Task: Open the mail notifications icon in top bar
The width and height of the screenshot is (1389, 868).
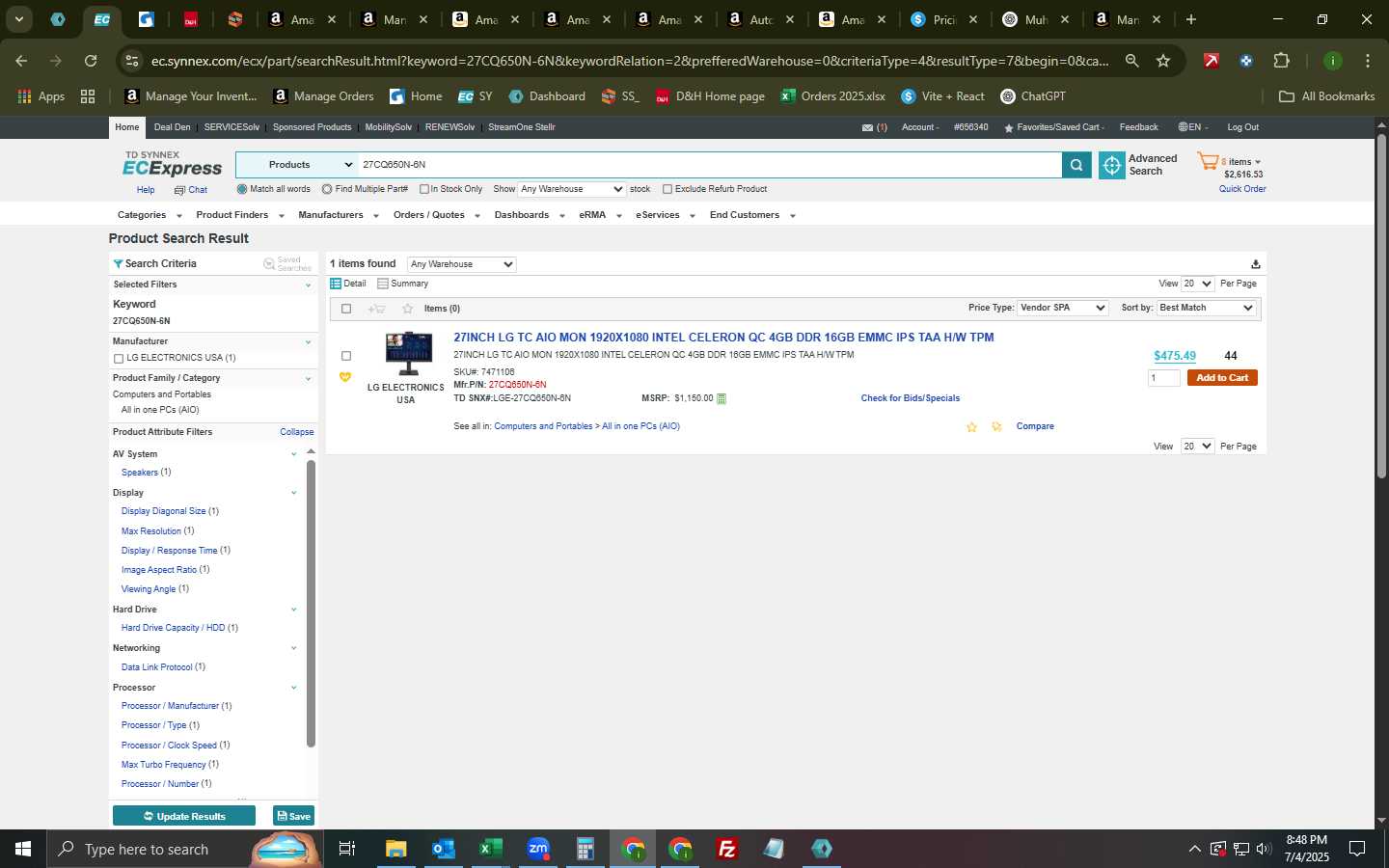Action: click(x=867, y=127)
